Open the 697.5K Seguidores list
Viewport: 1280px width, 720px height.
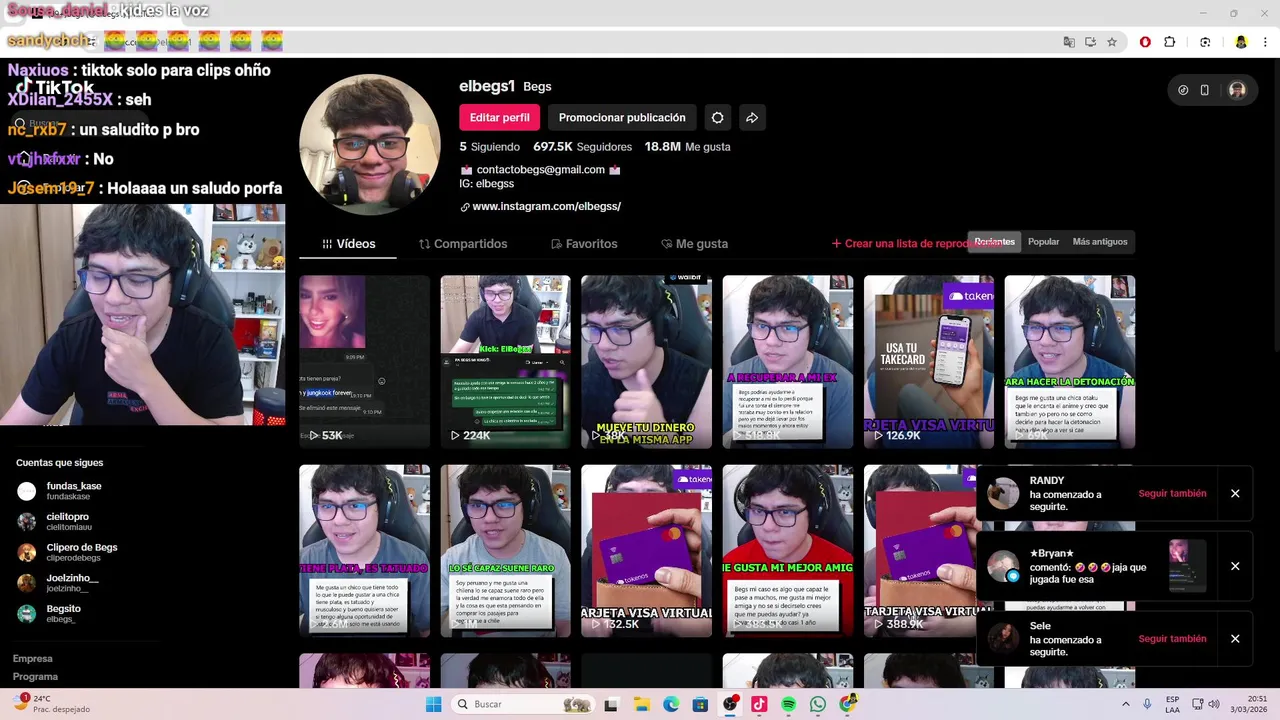[582, 147]
